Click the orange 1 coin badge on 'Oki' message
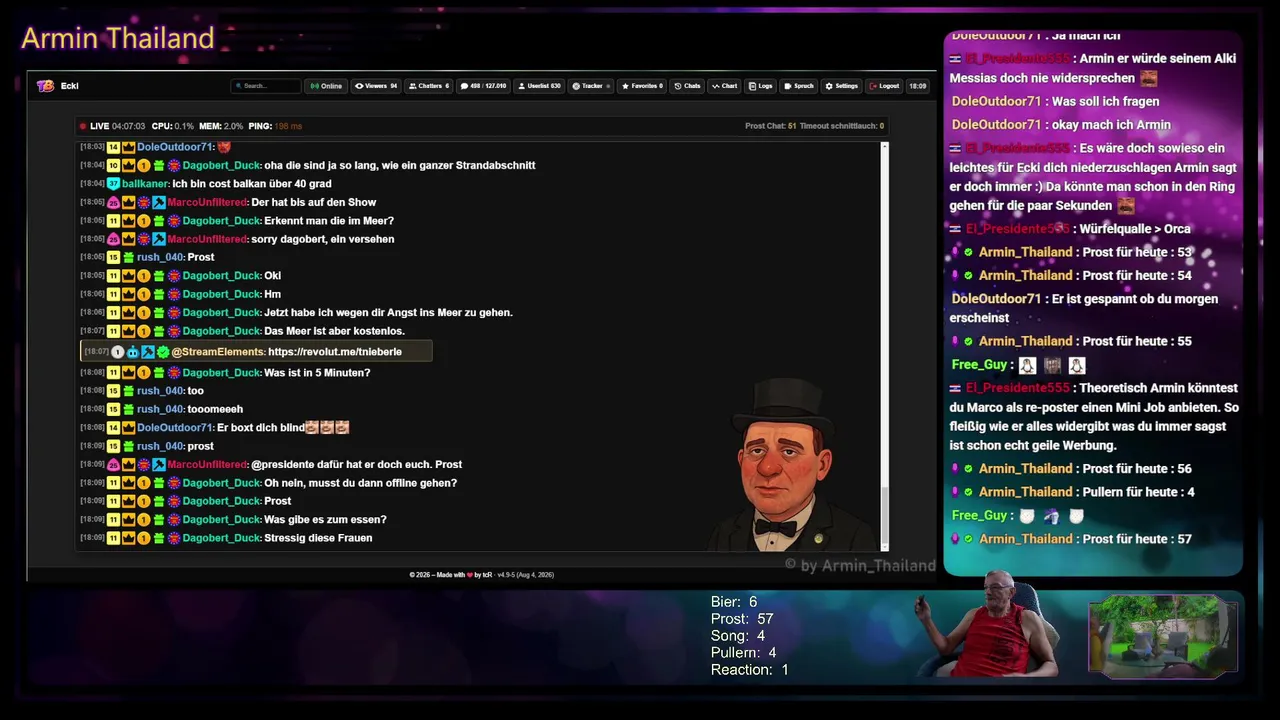The height and width of the screenshot is (720, 1280). point(144,276)
